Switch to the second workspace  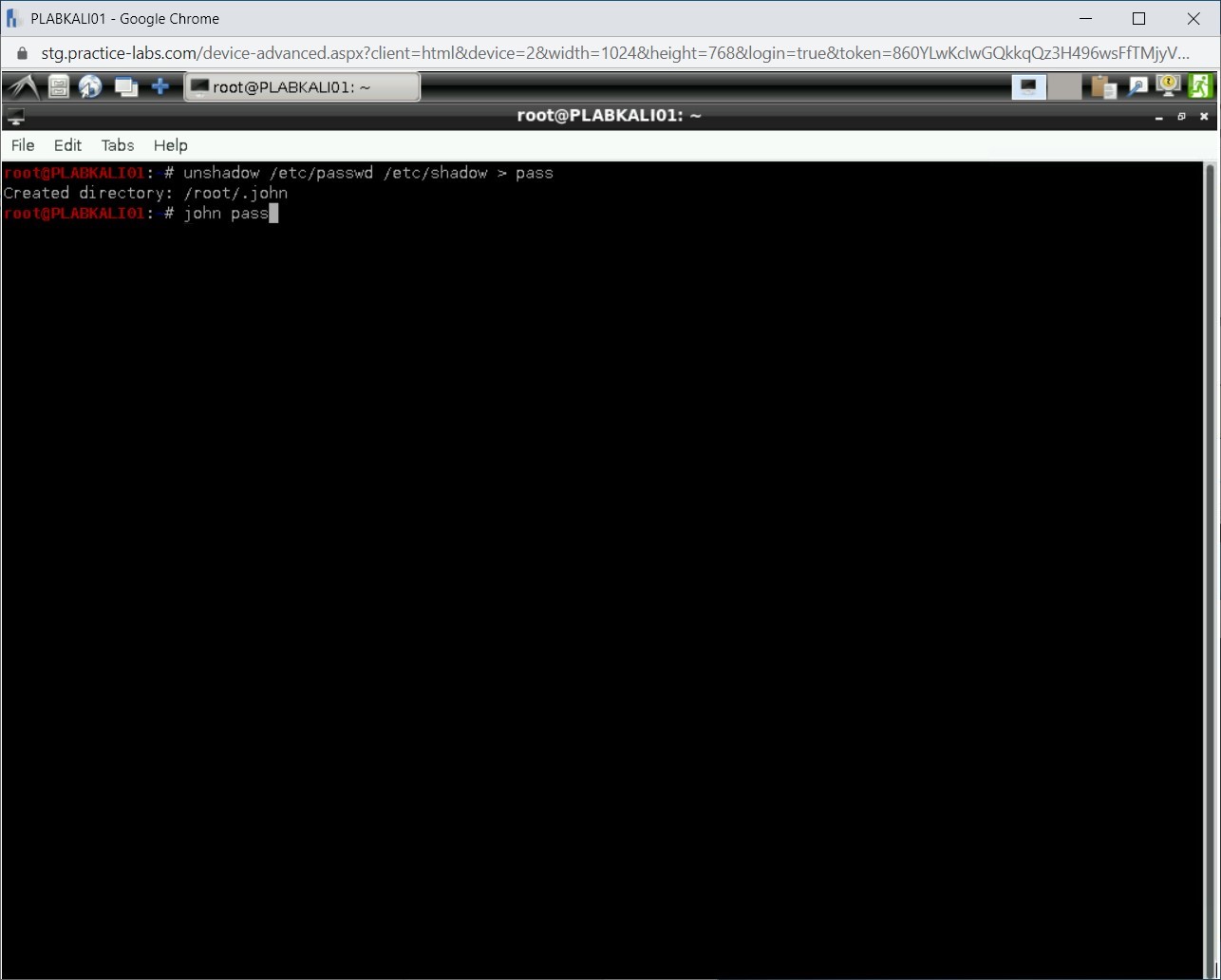coord(1064,86)
